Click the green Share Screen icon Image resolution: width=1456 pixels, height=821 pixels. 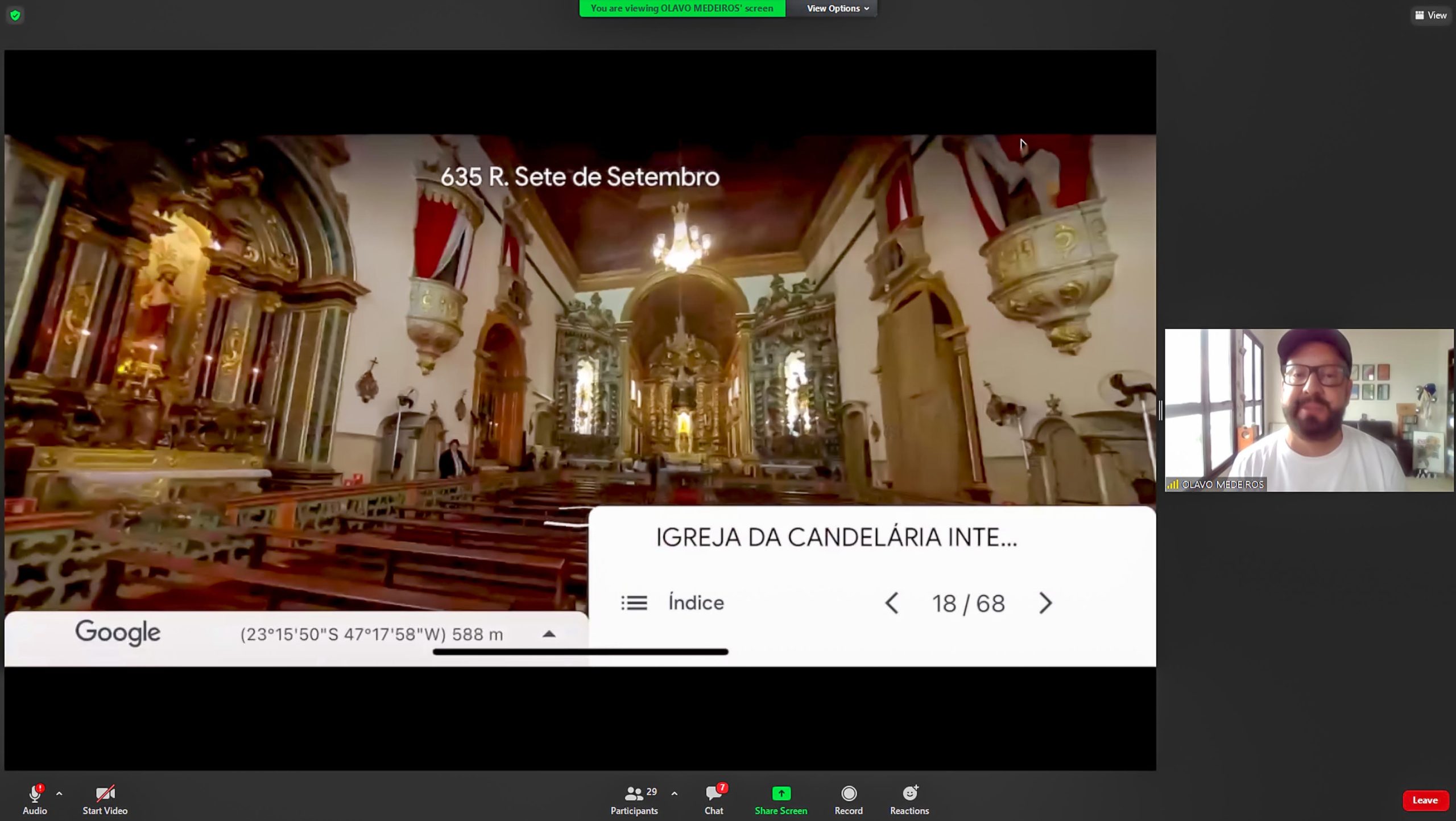(x=780, y=793)
